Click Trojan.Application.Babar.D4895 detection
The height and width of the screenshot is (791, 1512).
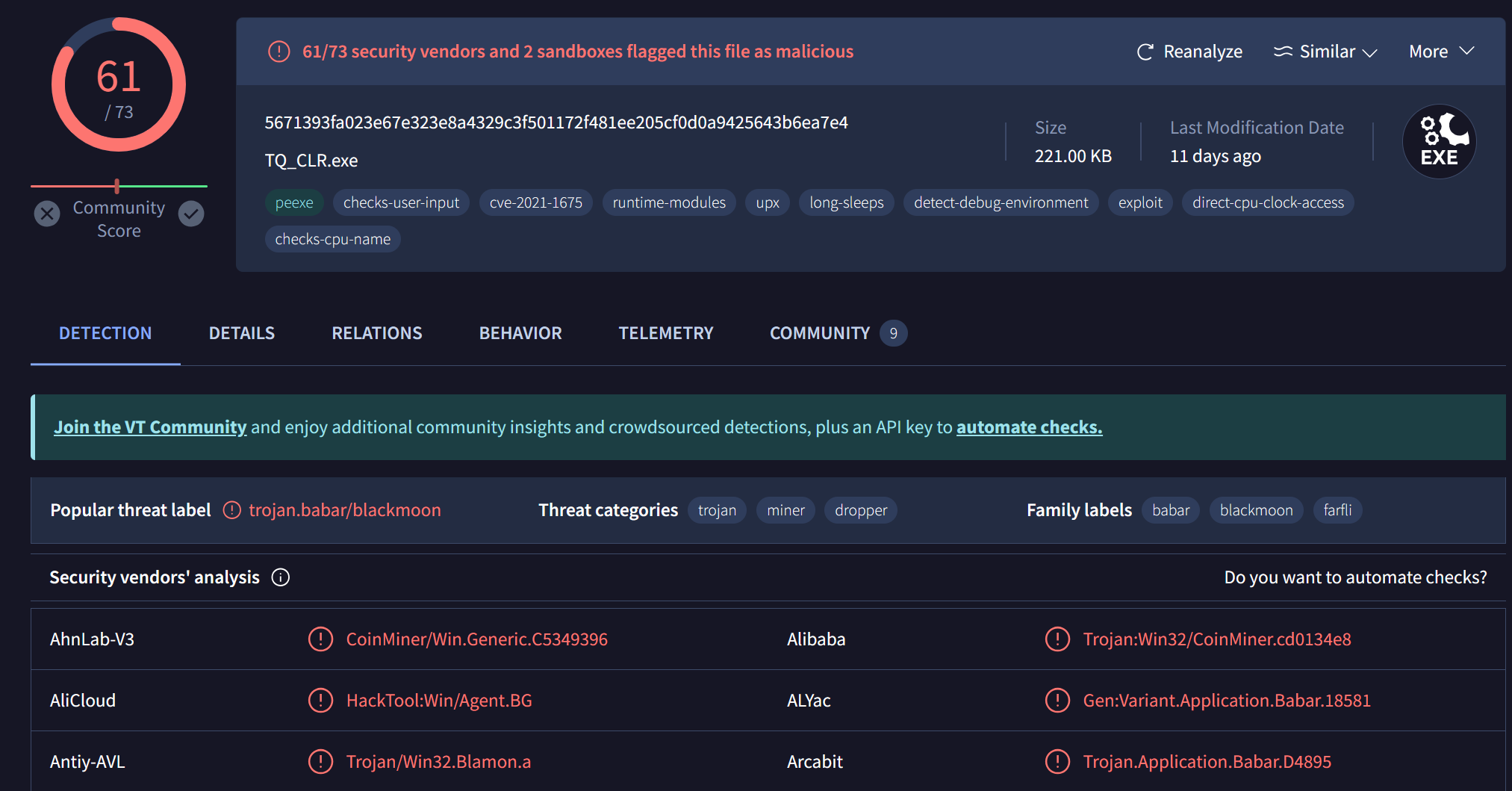tap(1207, 762)
